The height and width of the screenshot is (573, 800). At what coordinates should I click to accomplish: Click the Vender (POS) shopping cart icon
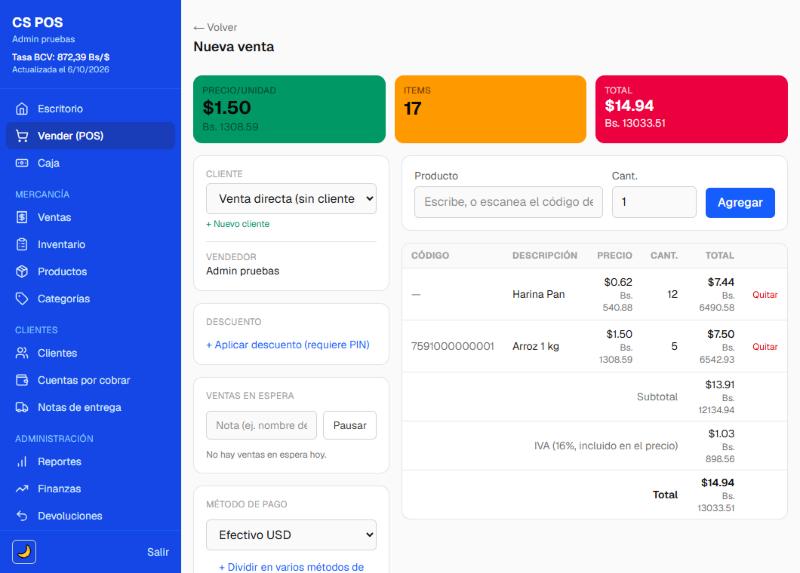point(22,136)
